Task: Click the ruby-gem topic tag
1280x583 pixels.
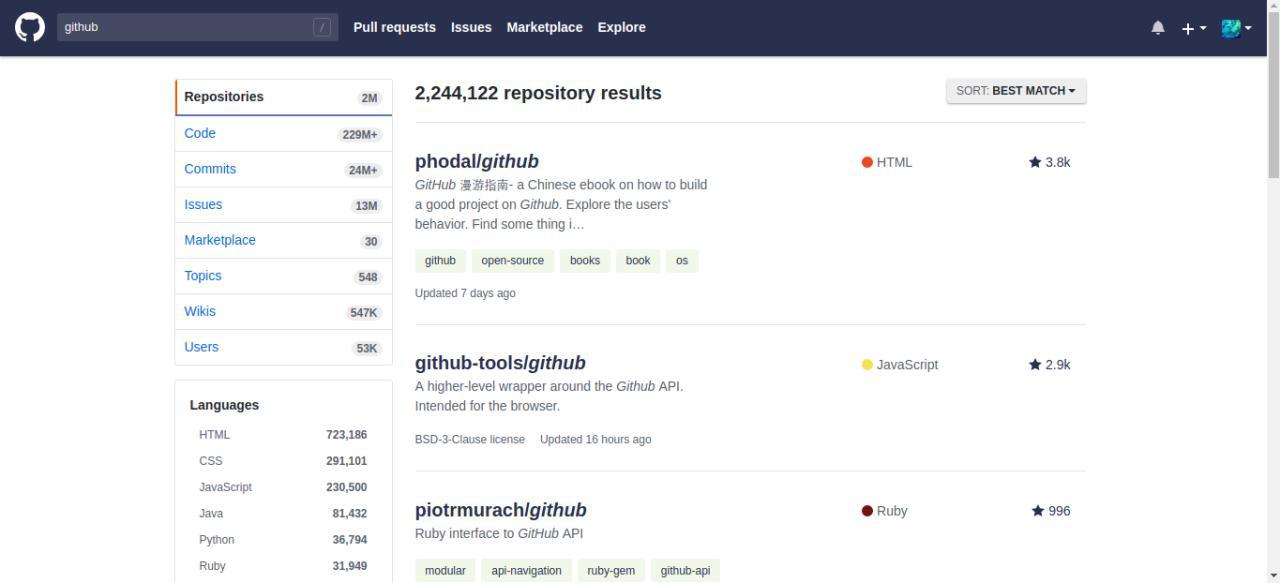Action: (x=611, y=571)
